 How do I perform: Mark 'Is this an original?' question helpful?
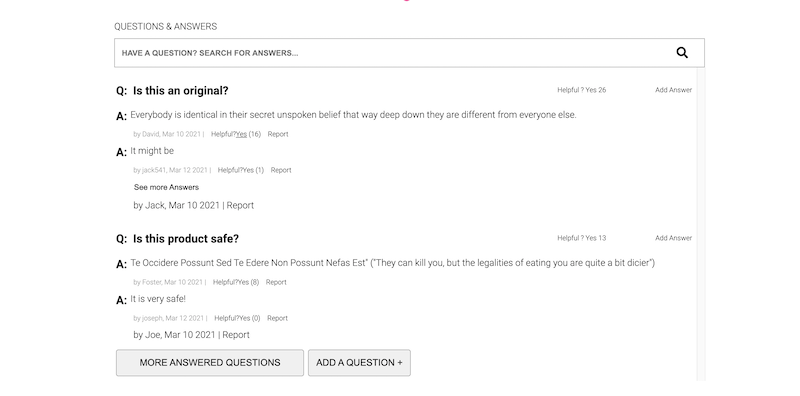pos(591,90)
